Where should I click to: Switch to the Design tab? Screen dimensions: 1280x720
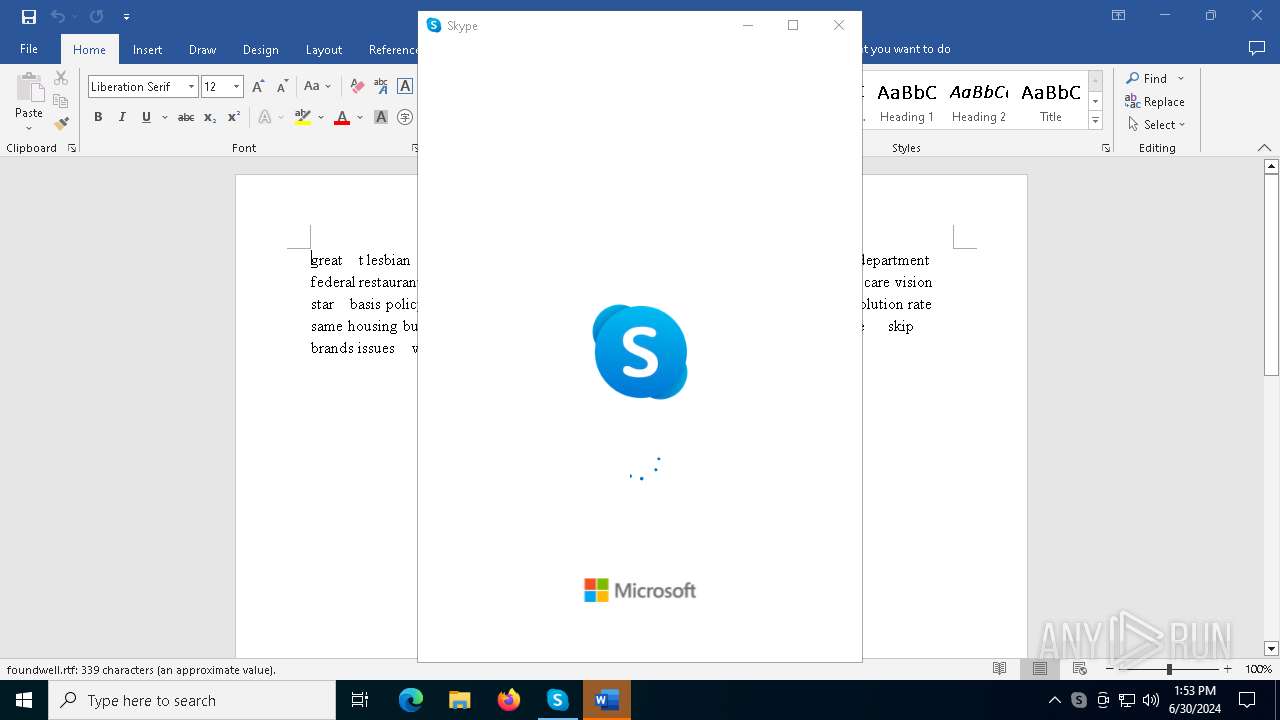coord(261,50)
